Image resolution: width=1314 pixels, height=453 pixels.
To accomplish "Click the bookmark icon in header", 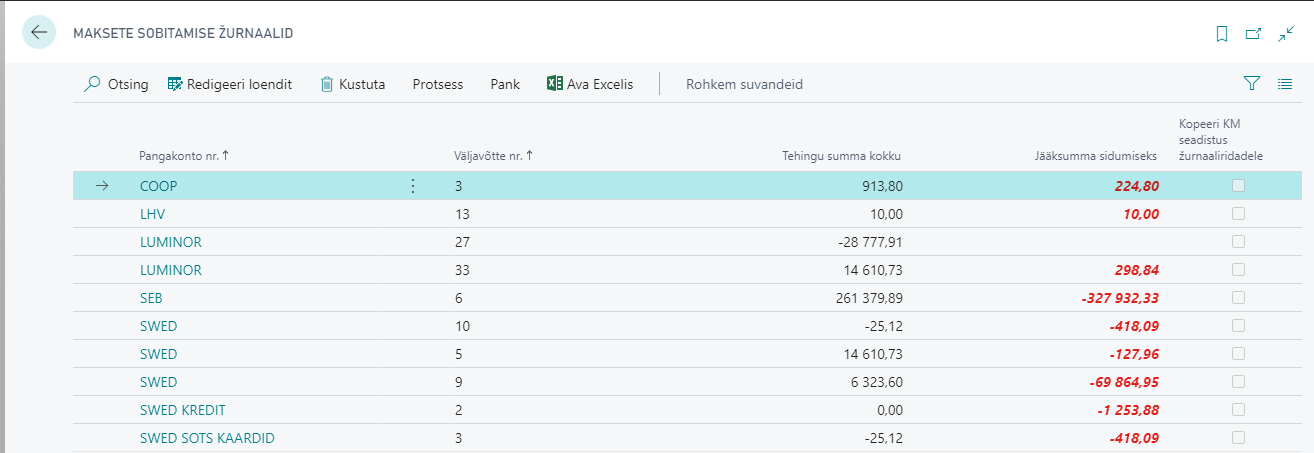I will [x=1221, y=34].
